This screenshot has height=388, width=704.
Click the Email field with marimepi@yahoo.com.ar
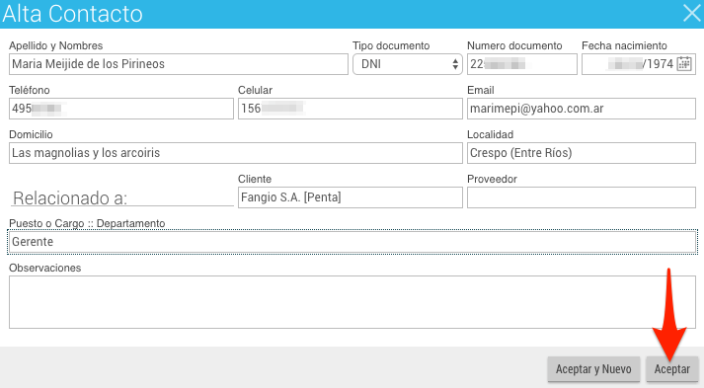coord(581,109)
